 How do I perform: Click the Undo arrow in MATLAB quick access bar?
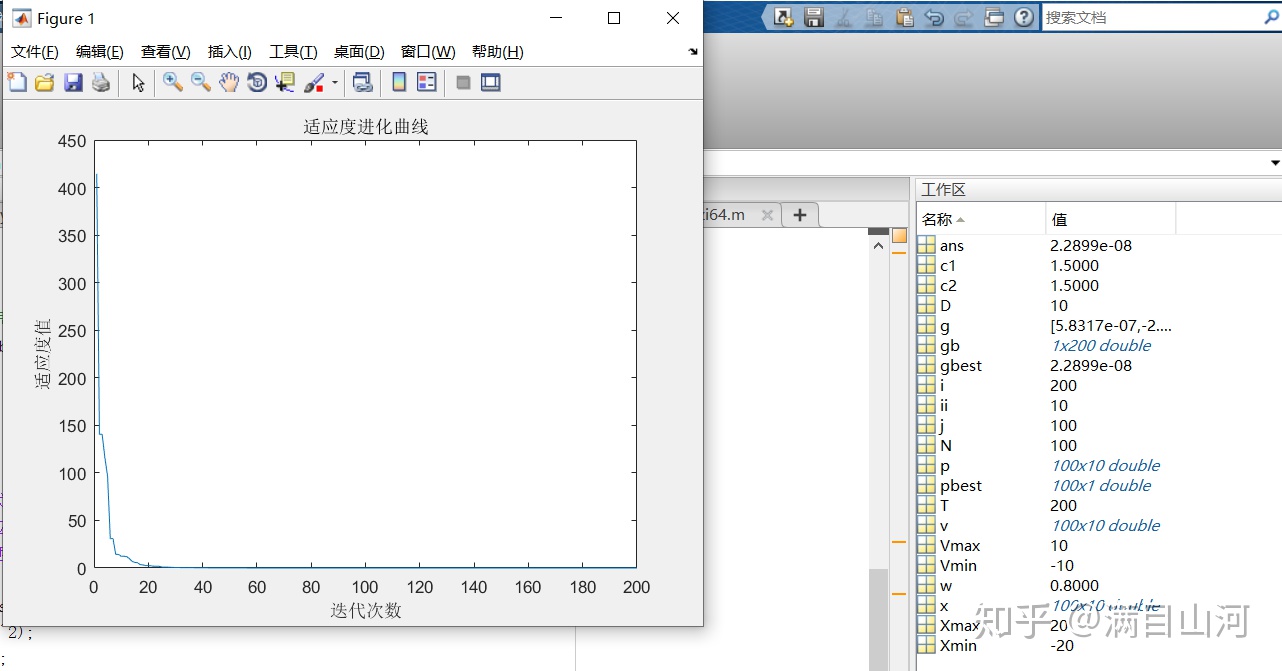pos(934,17)
